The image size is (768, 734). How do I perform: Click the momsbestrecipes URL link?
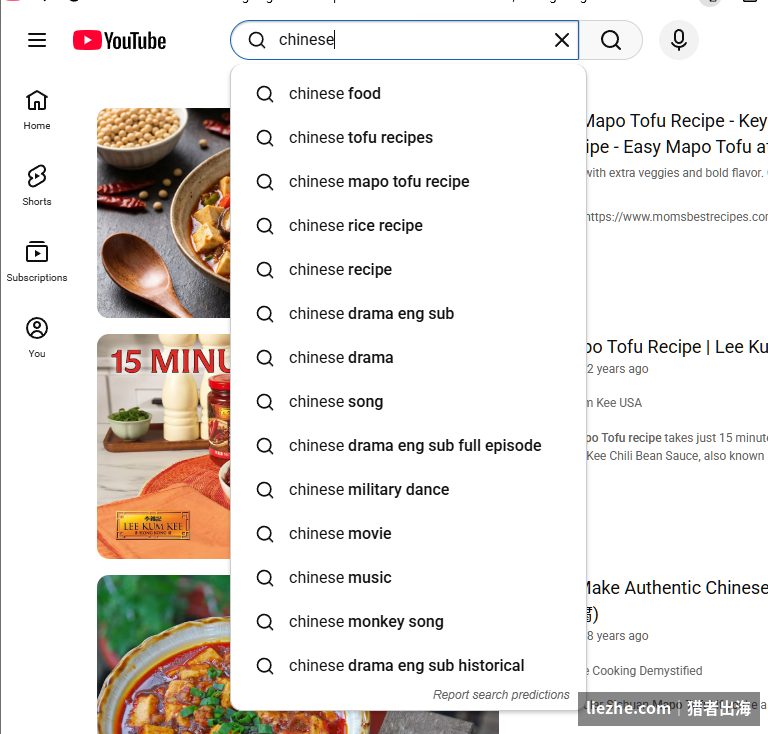pos(676,217)
